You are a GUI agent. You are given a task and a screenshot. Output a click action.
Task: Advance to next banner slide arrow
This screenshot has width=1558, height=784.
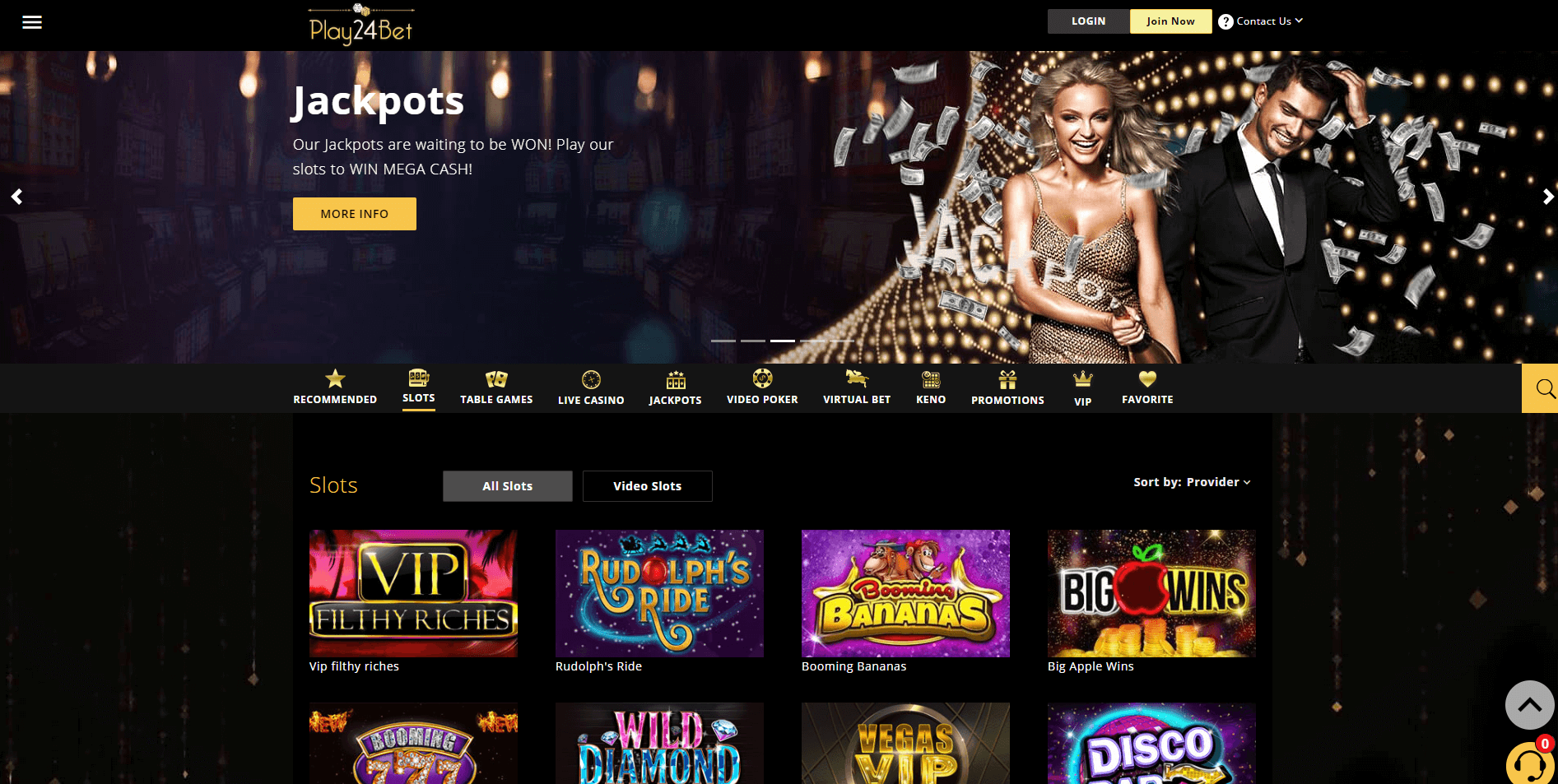point(1548,197)
